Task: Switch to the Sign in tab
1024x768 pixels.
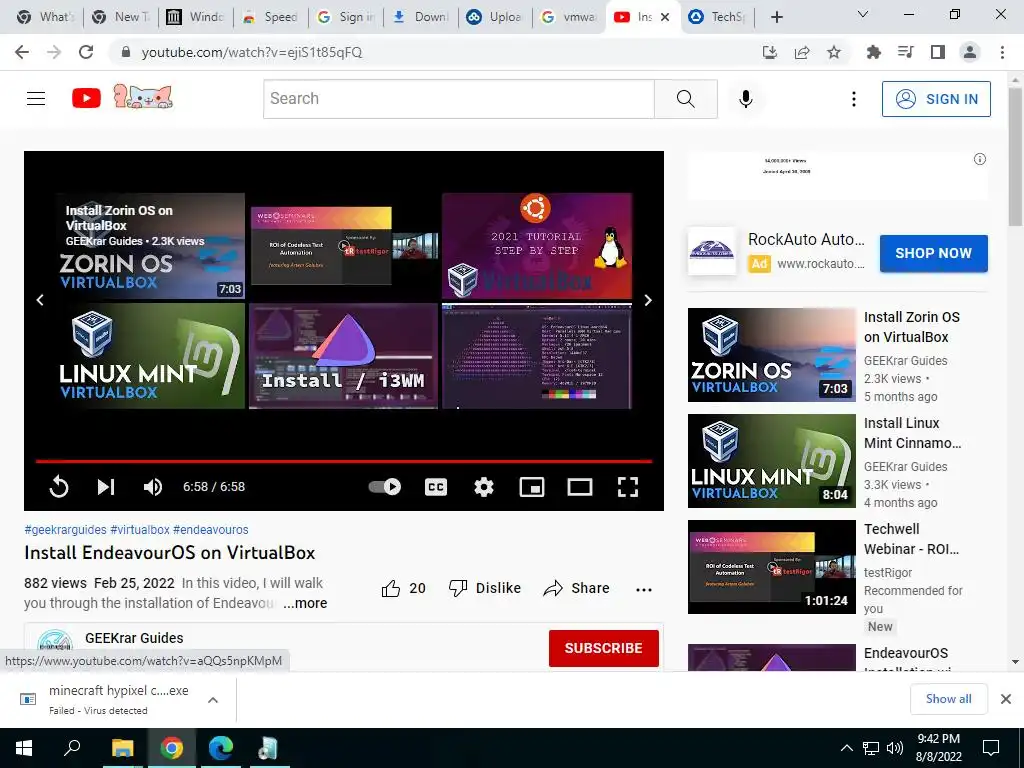Action: click(345, 17)
